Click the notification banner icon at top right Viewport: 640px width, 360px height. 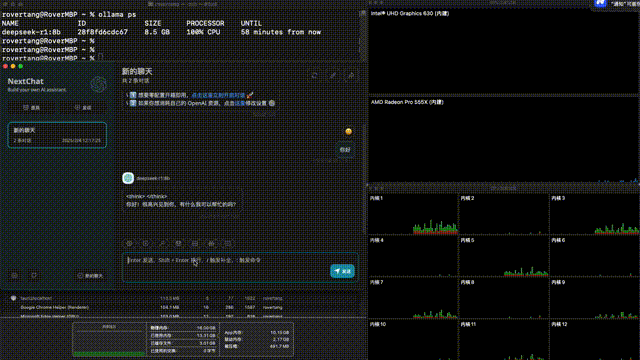(x=600, y=3)
